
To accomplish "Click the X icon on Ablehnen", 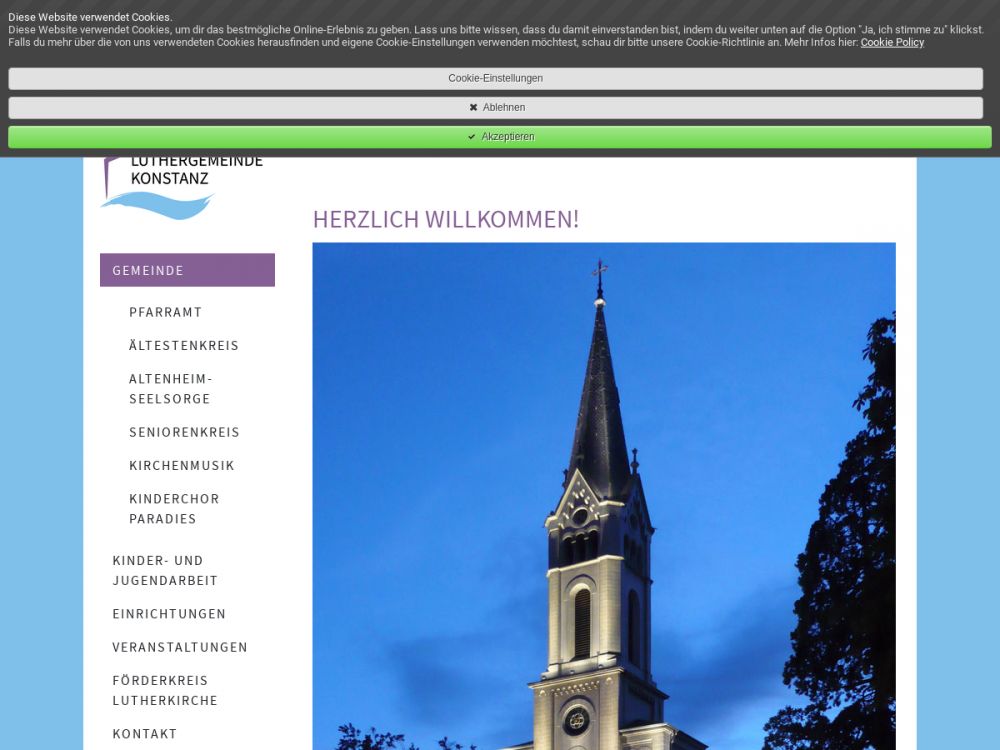I will click(x=473, y=108).
